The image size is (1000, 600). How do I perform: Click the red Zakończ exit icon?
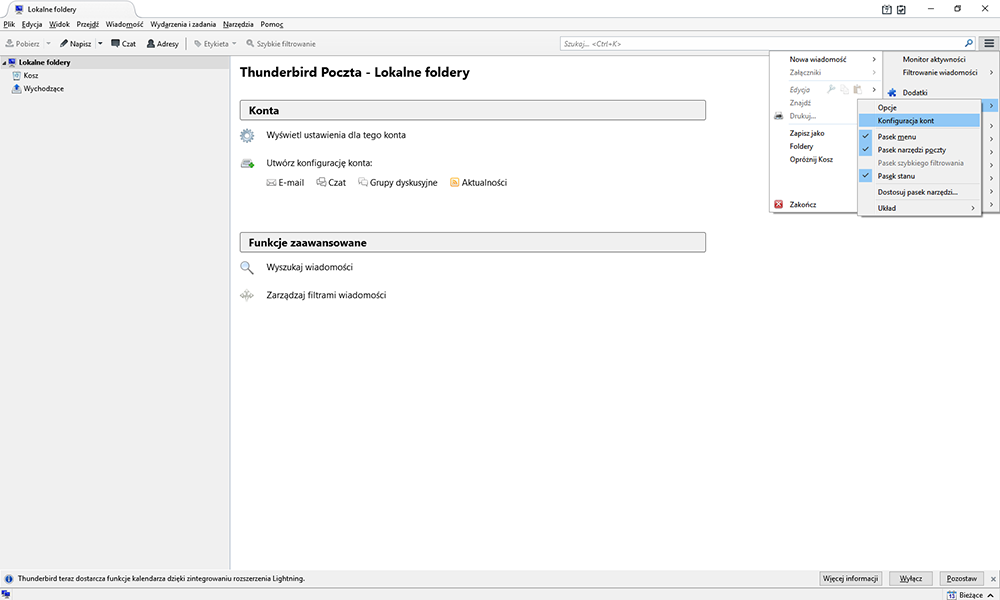[779, 205]
